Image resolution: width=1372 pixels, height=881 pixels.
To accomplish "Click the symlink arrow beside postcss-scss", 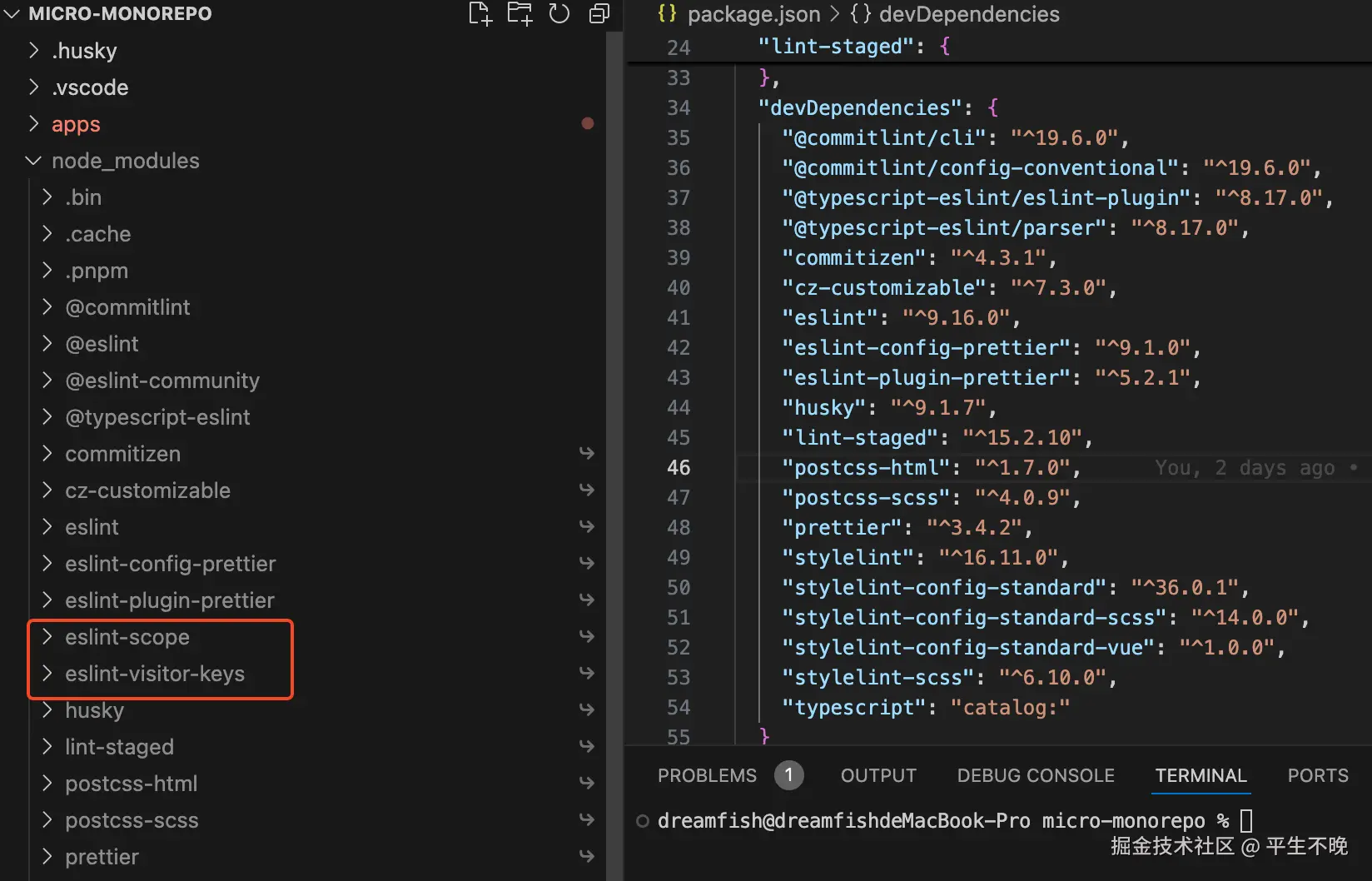I will [x=587, y=819].
